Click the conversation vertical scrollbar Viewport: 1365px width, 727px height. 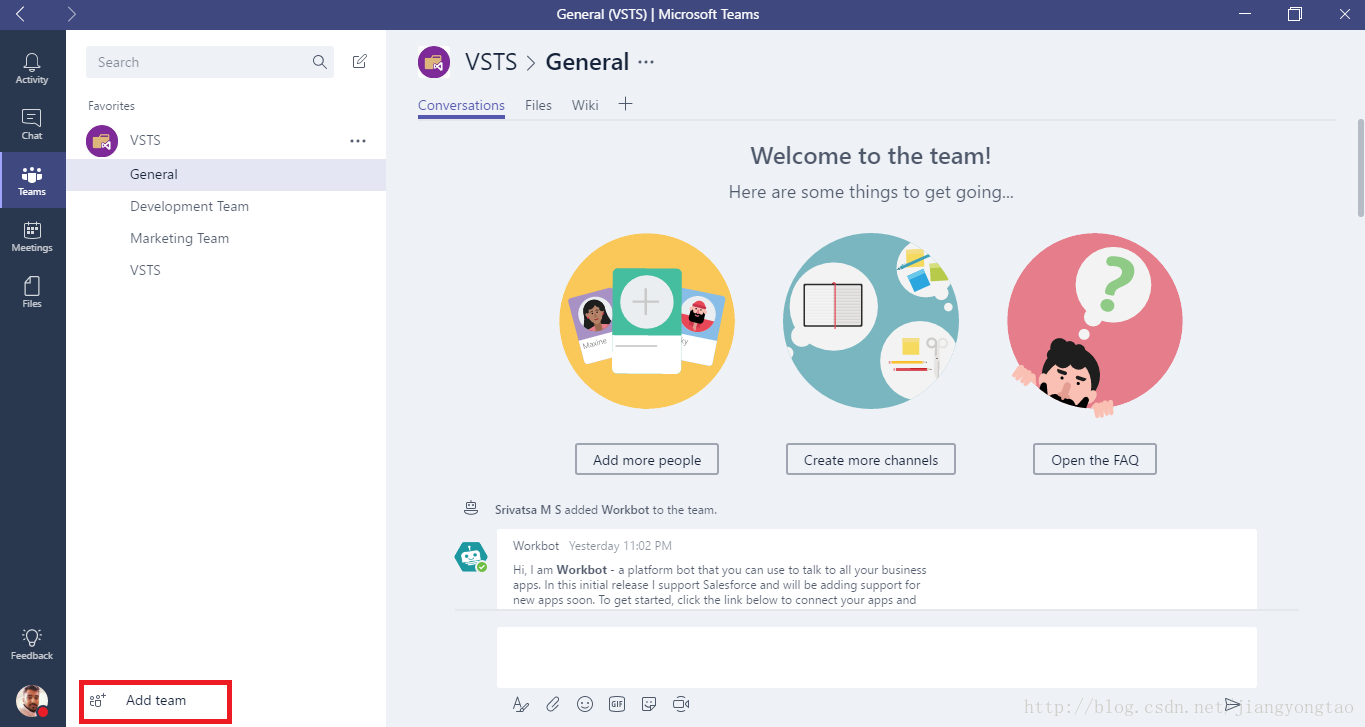click(x=1360, y=167)
